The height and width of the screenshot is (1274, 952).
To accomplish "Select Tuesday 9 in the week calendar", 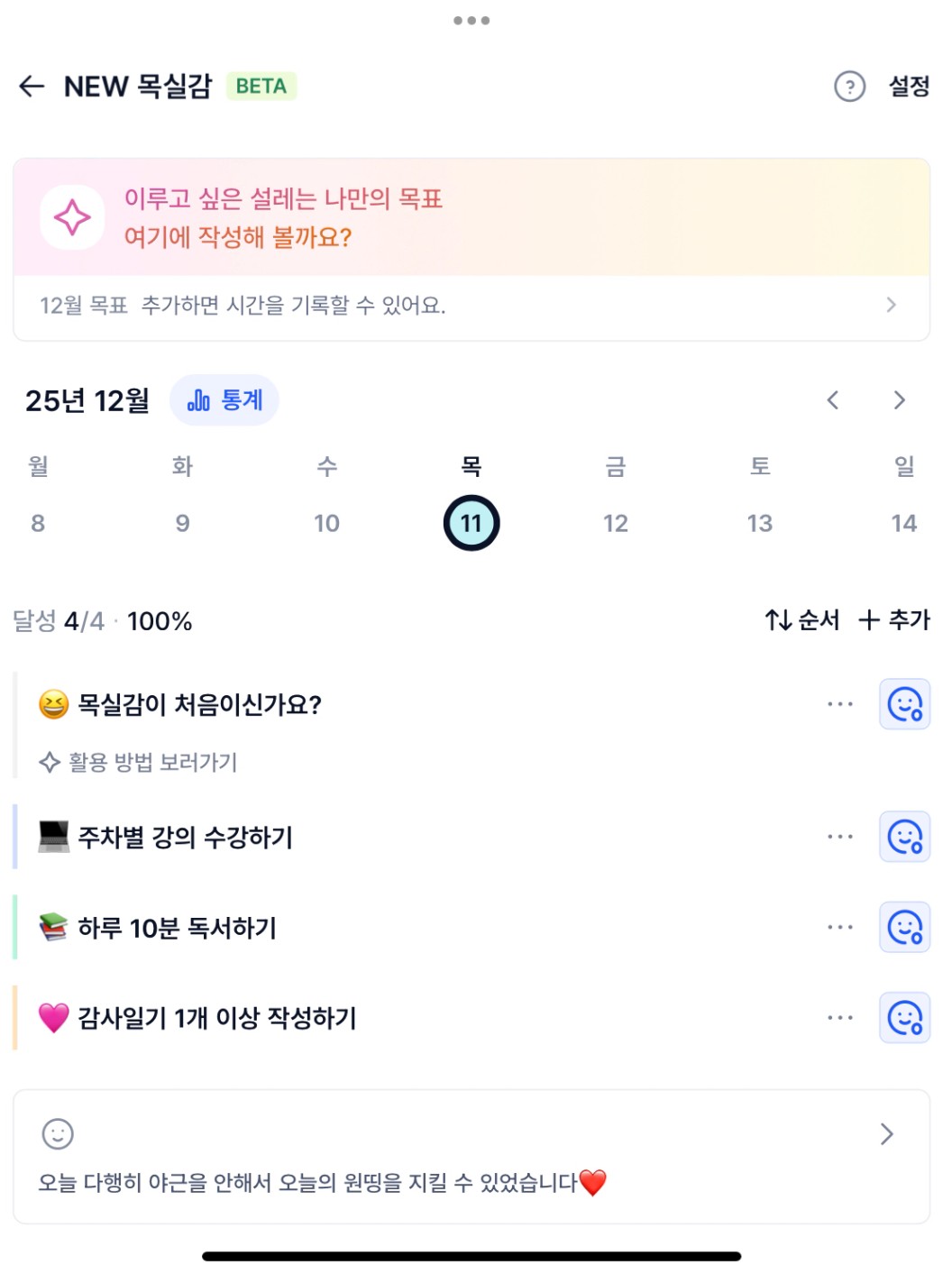I will pos(182,523).
